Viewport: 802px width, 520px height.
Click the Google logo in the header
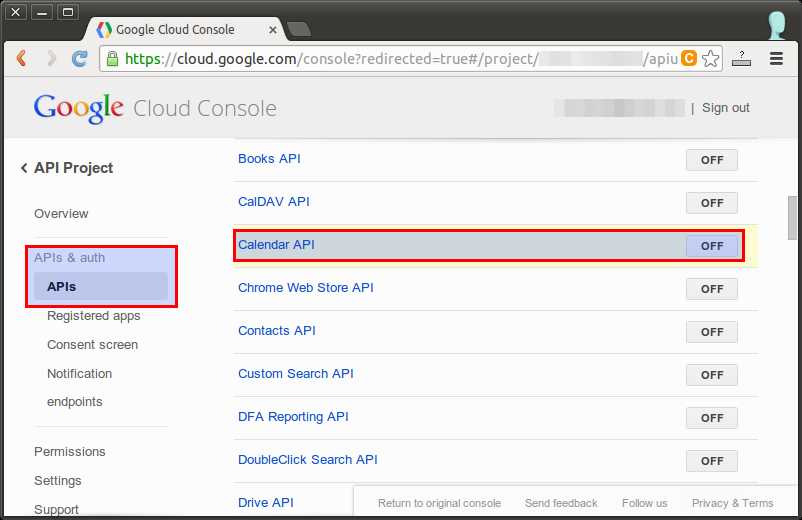pyautogui.click(x=78, y=108)
